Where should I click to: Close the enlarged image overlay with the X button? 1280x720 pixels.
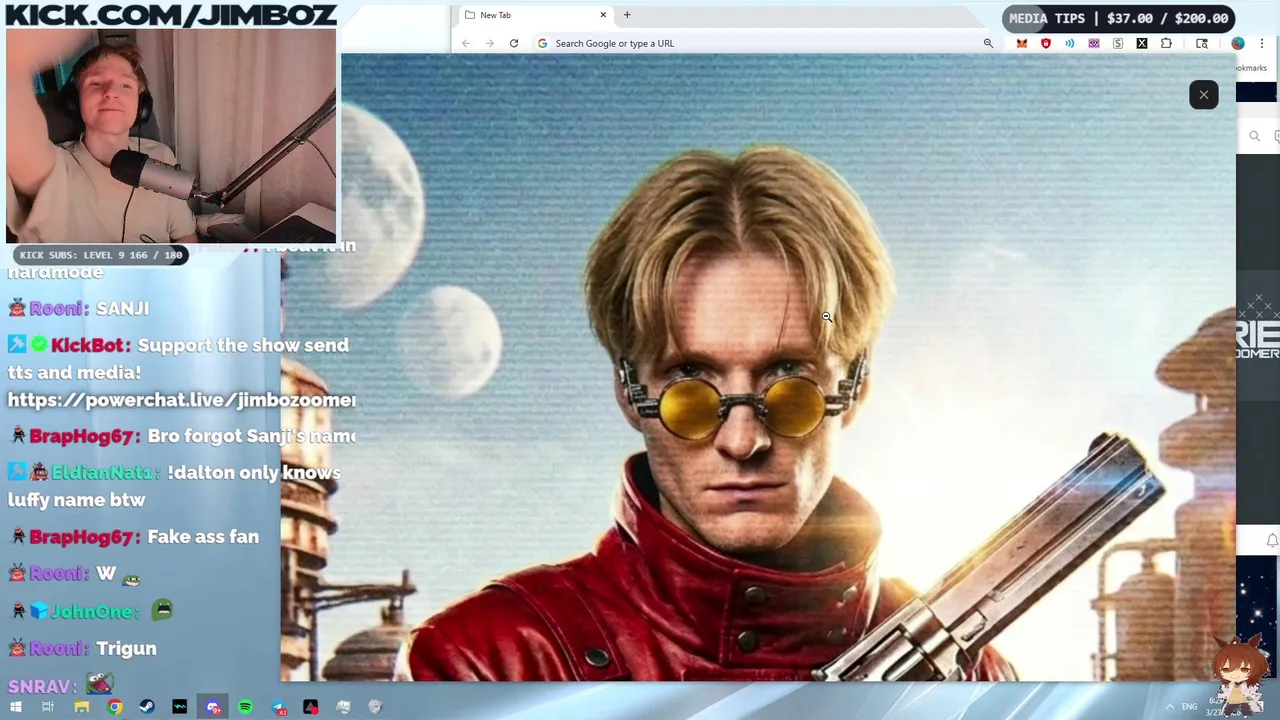click(x=1203, y=95)
